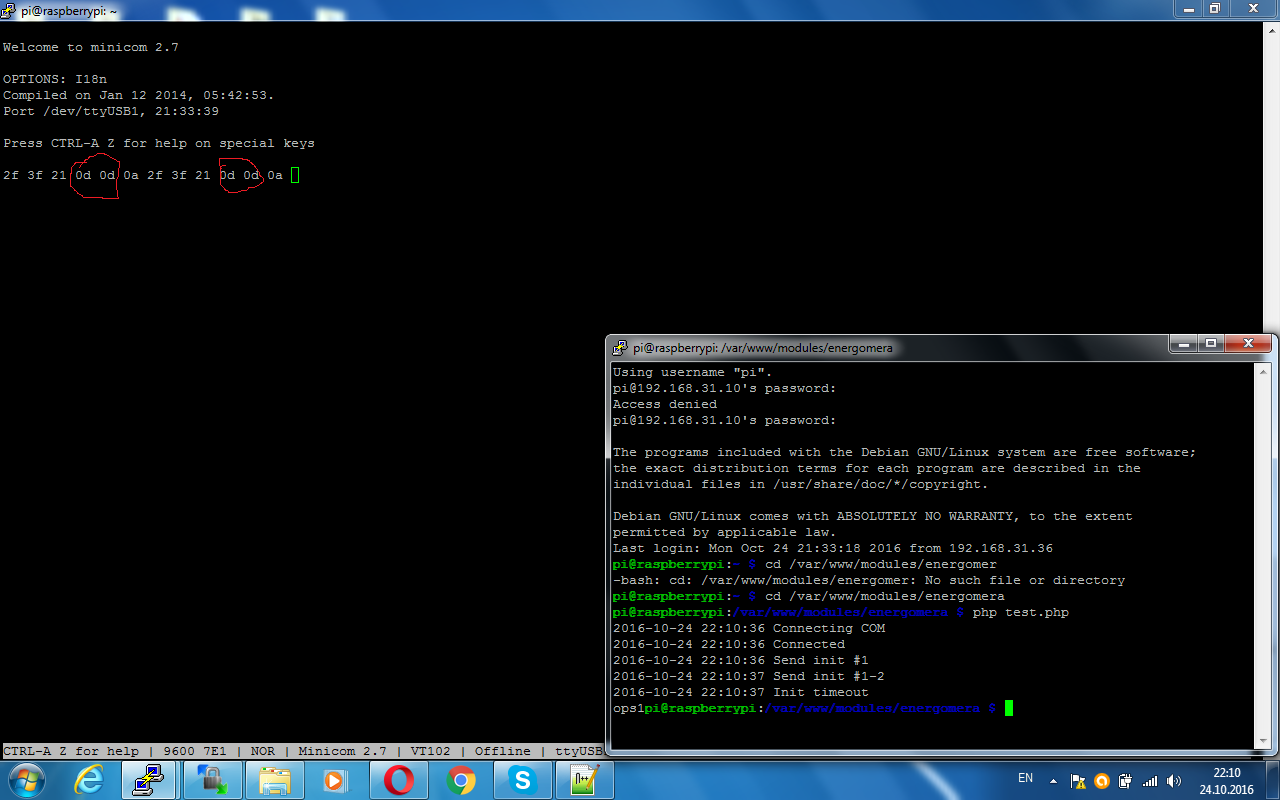Launch Internet Explorer from the taskbar

[x=89, y=779]
